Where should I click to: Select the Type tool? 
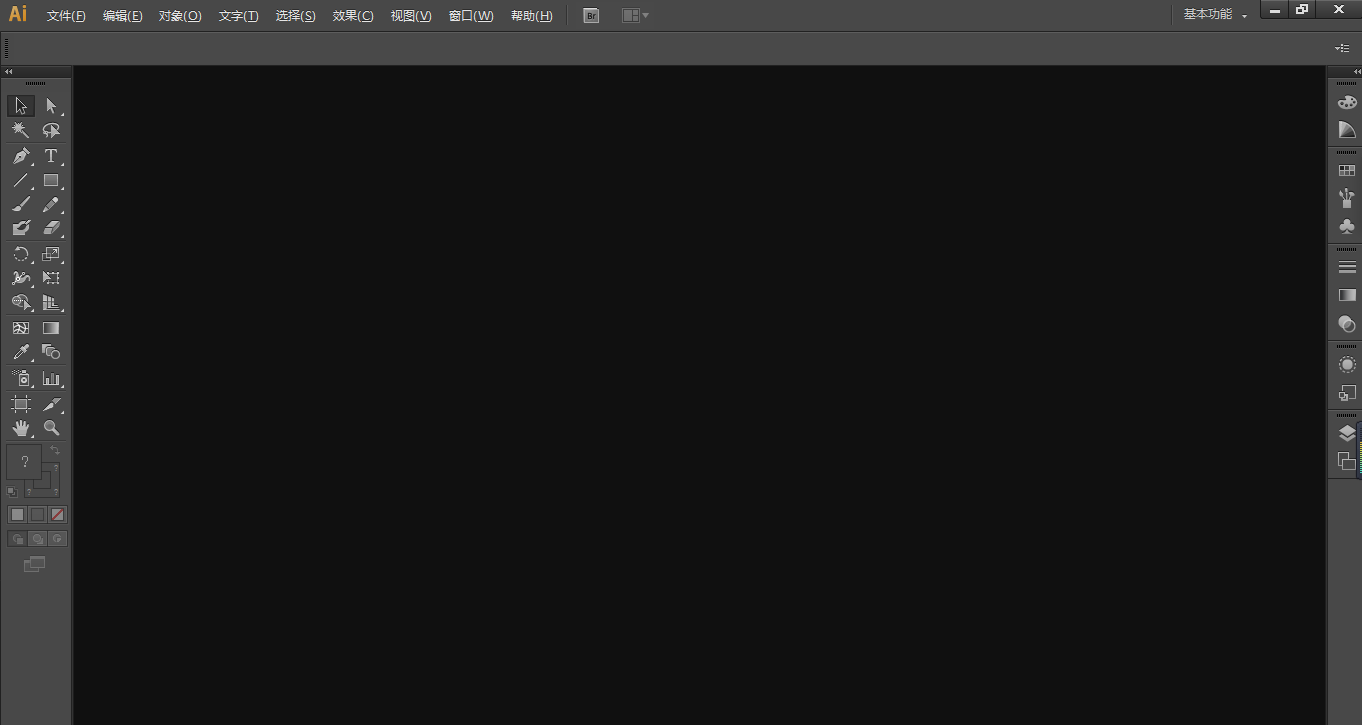point(51,156)
